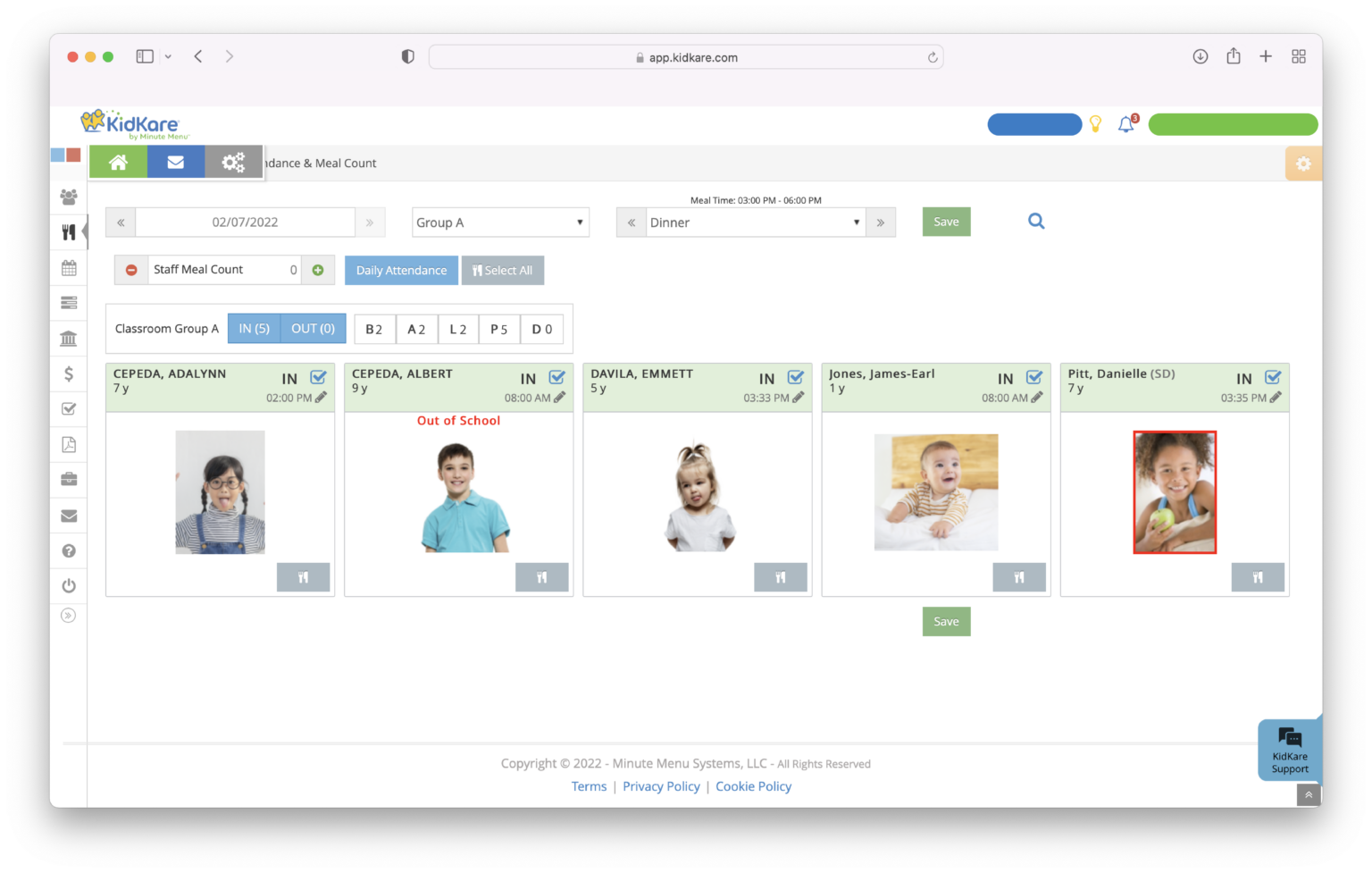Click the magnifying glass search icon
This screenshot has height=873, width=1372.
click(x=1035, y=222)
